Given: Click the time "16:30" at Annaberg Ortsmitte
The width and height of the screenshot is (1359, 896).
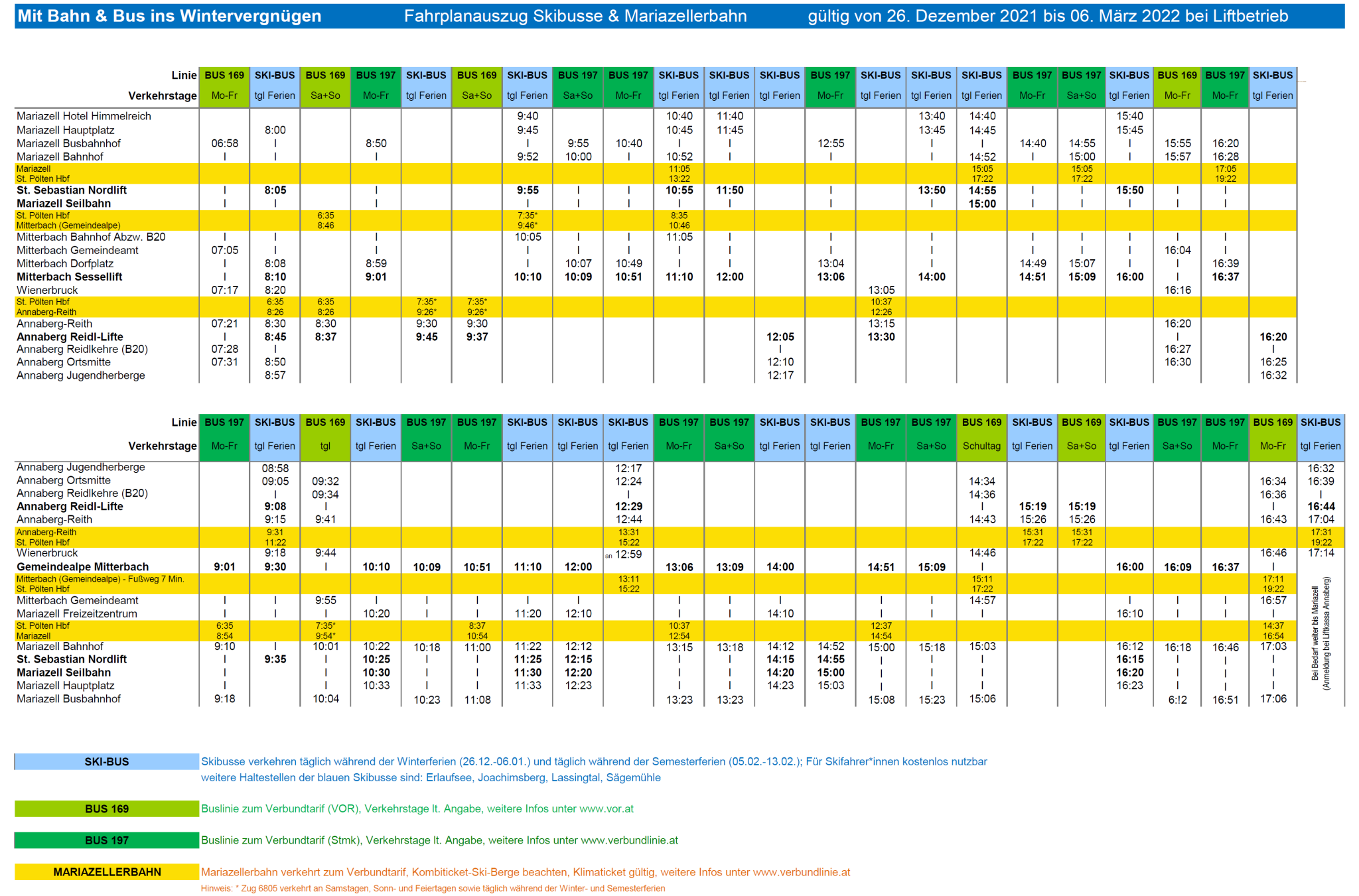Looking at the screenshot, I should pos(1178,362).
